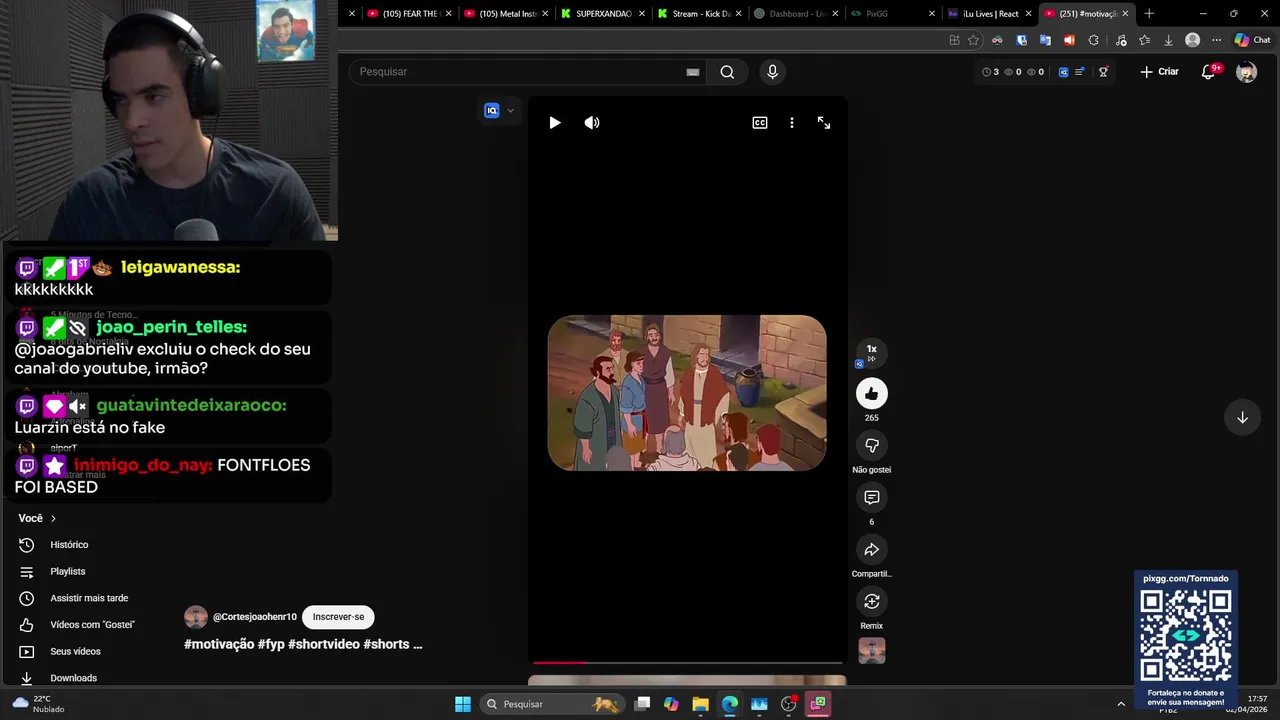Screen dimensions: 1280x720
Task: Share the short via Compartilhar
Action: click(871, 549)
